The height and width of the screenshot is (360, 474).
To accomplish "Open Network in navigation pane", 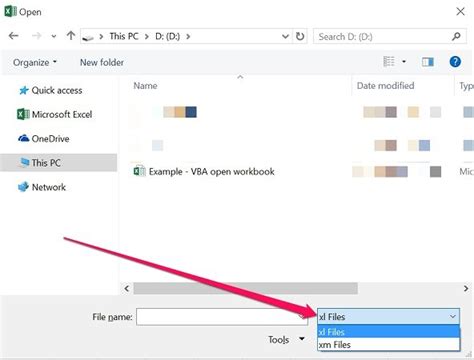I will [42, 187].
